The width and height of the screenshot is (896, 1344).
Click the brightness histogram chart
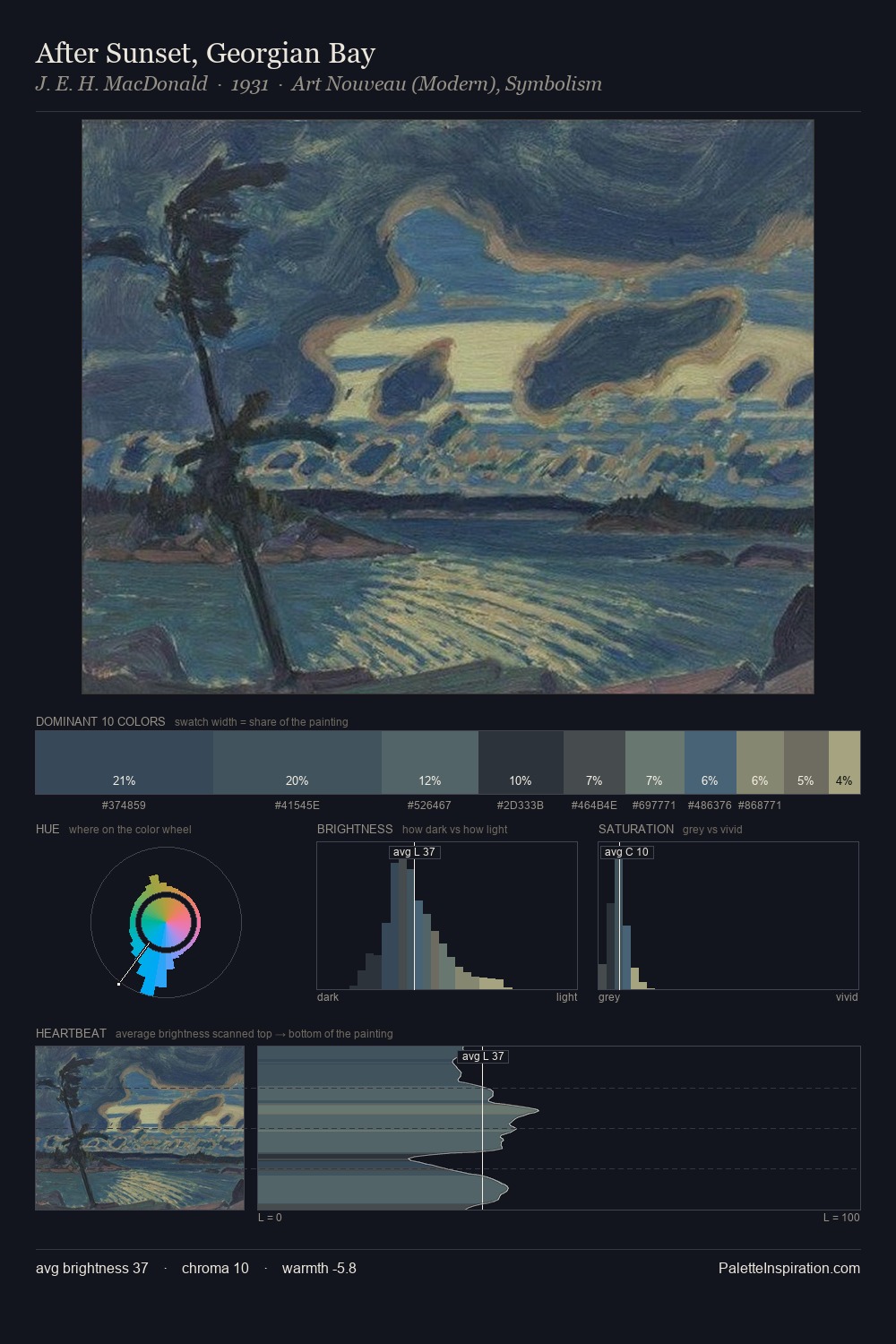coord(447,916)
